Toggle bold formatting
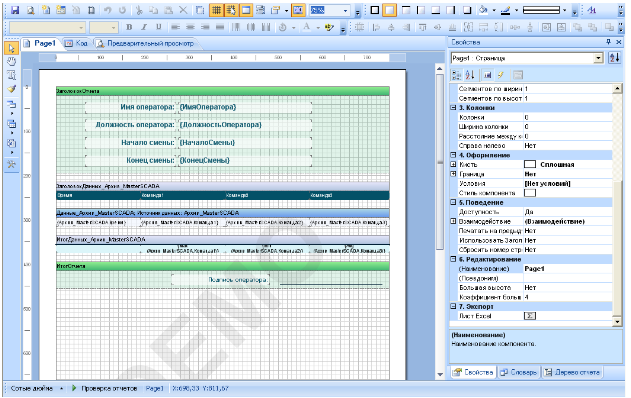631x398 pixels. (x=129, y=27)
